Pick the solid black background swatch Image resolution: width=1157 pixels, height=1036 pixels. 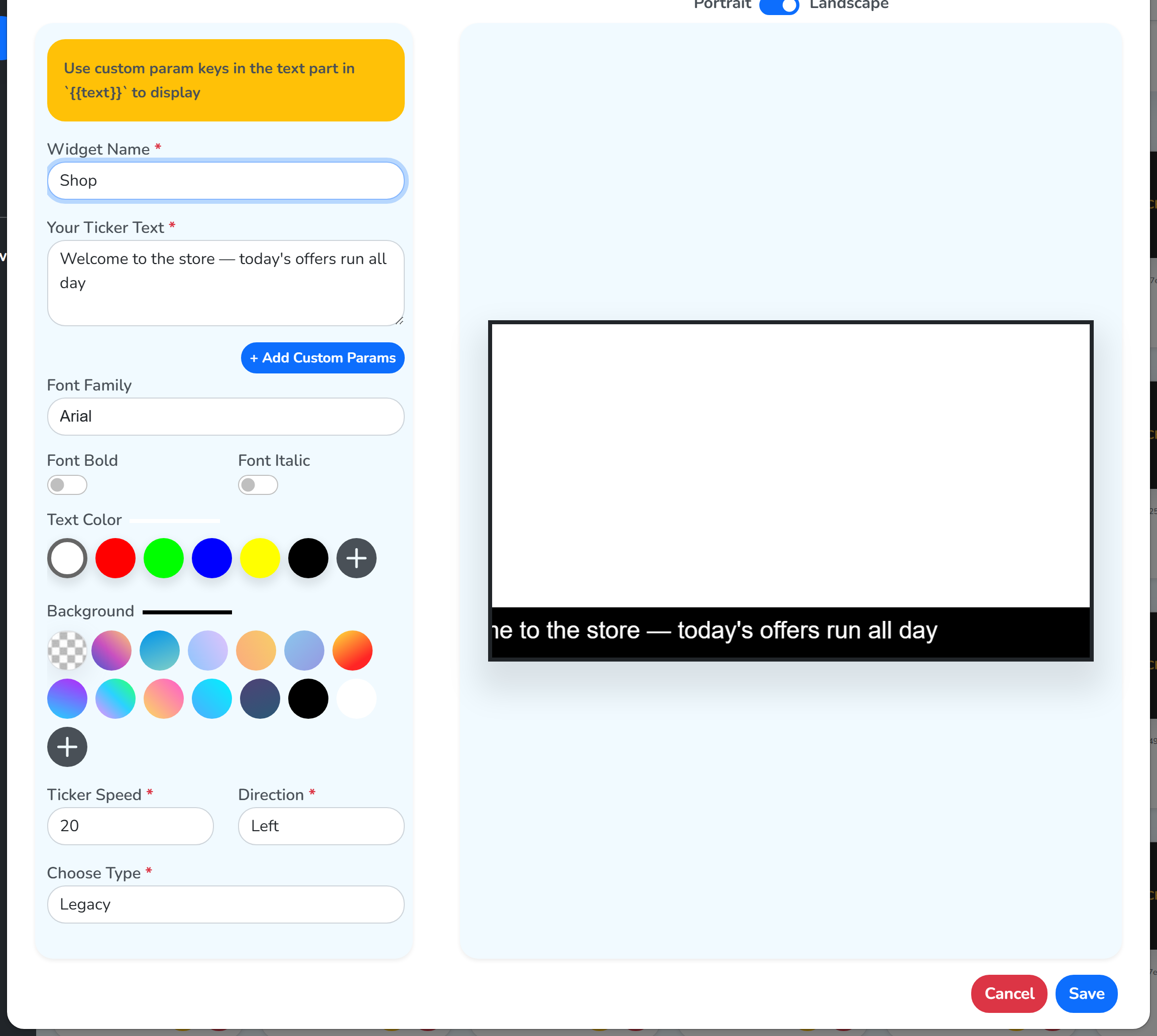tap(309, 699)
